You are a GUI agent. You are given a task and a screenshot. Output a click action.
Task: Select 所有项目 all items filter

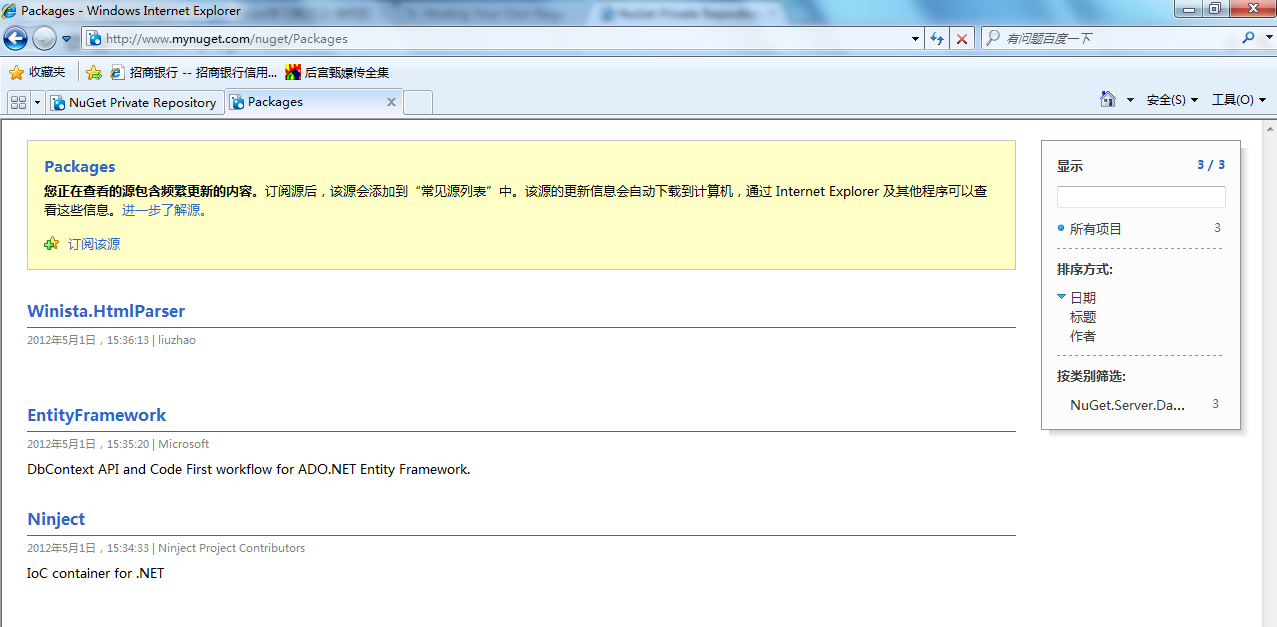pos(1096,229)
